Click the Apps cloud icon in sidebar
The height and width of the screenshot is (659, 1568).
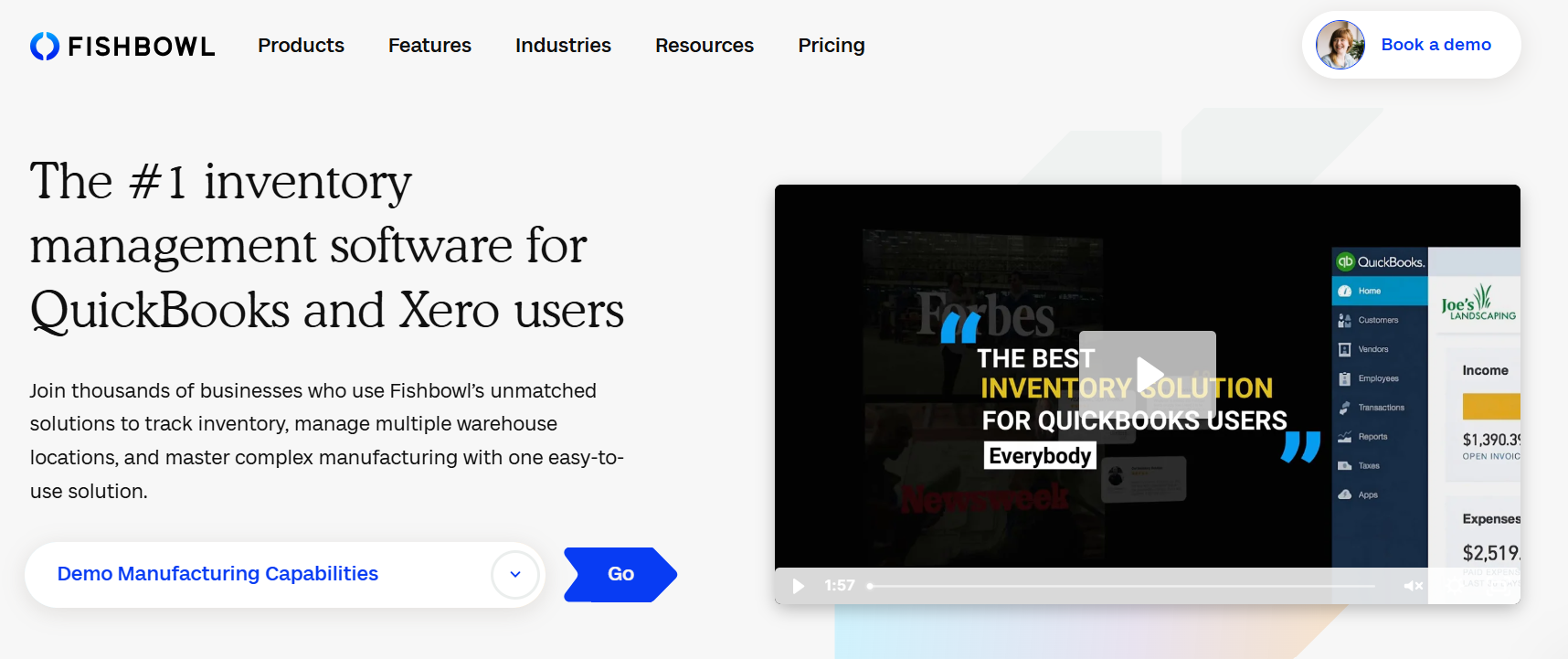point(1344,494)
